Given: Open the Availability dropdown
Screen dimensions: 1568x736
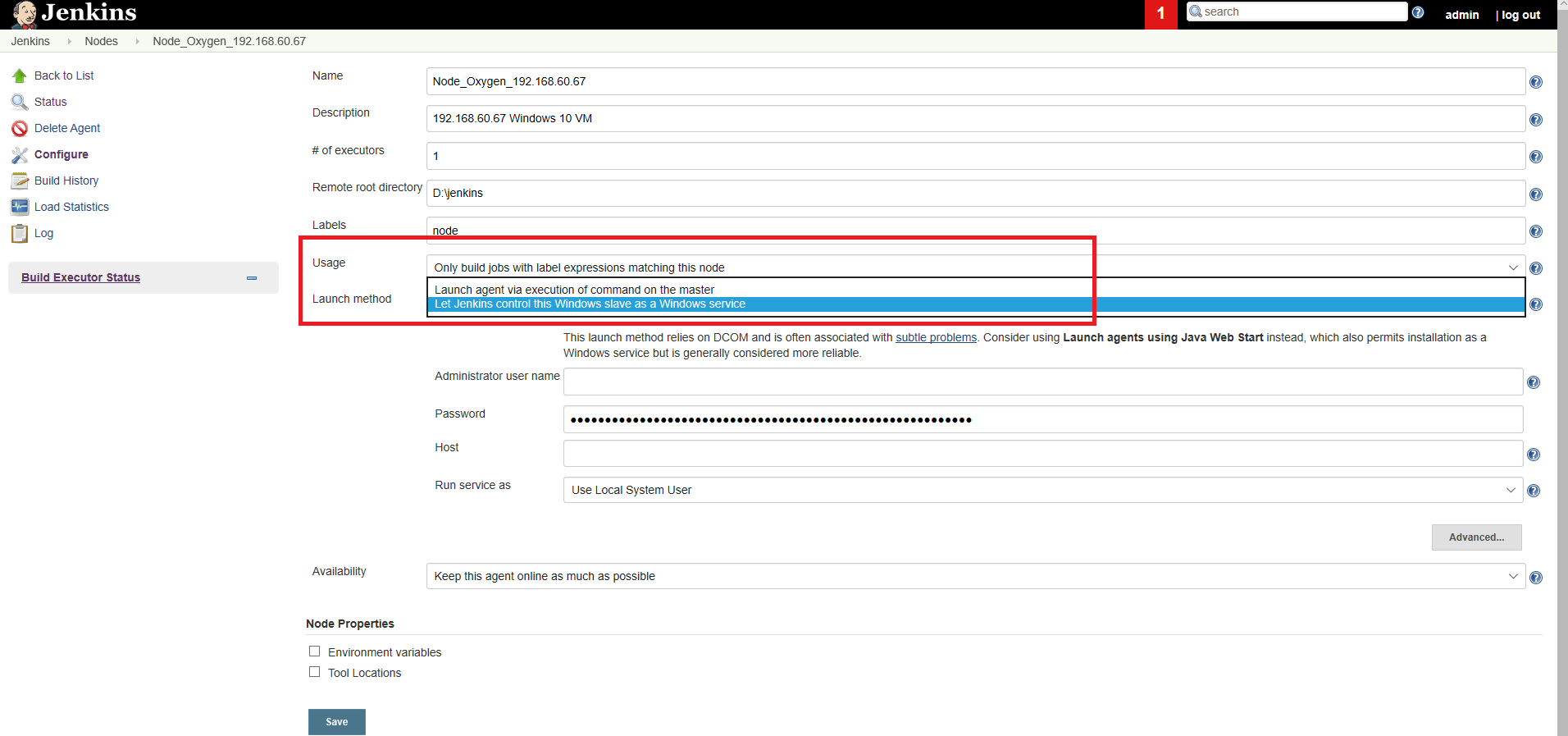Looking at the screenshot, I should pos(976,576).
